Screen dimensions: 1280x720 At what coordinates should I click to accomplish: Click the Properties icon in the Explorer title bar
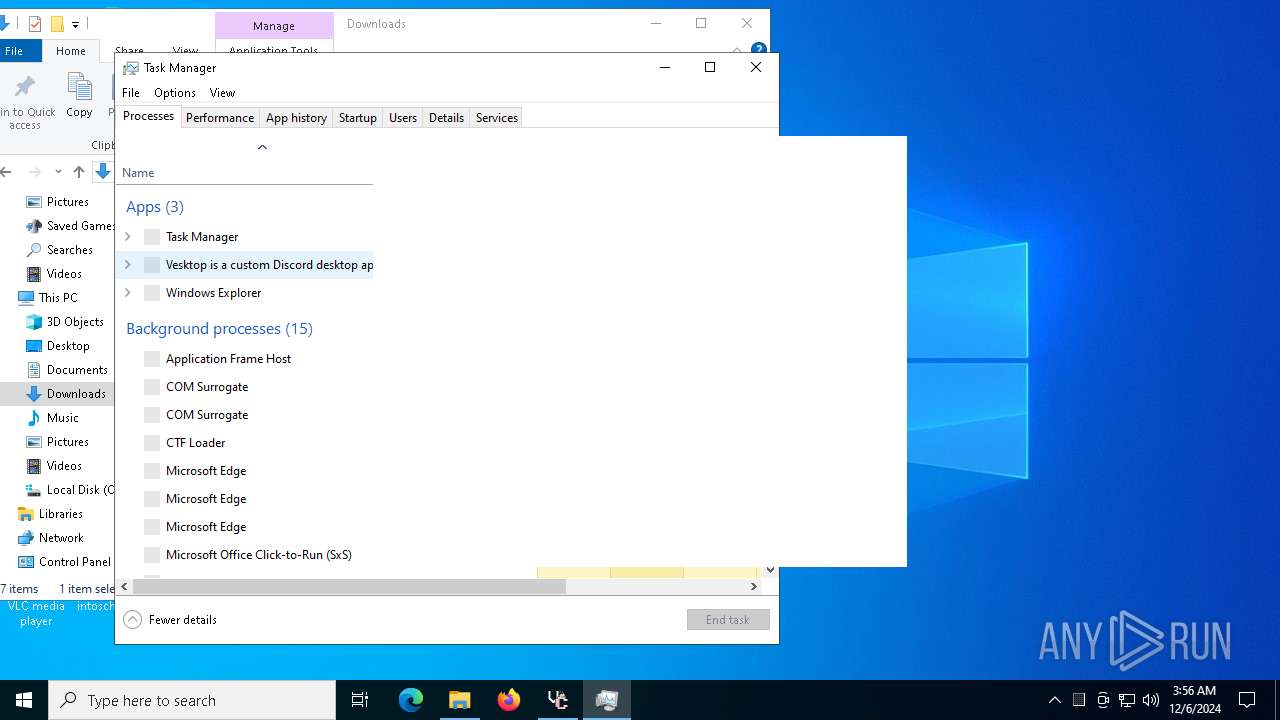tap(35, 24)
